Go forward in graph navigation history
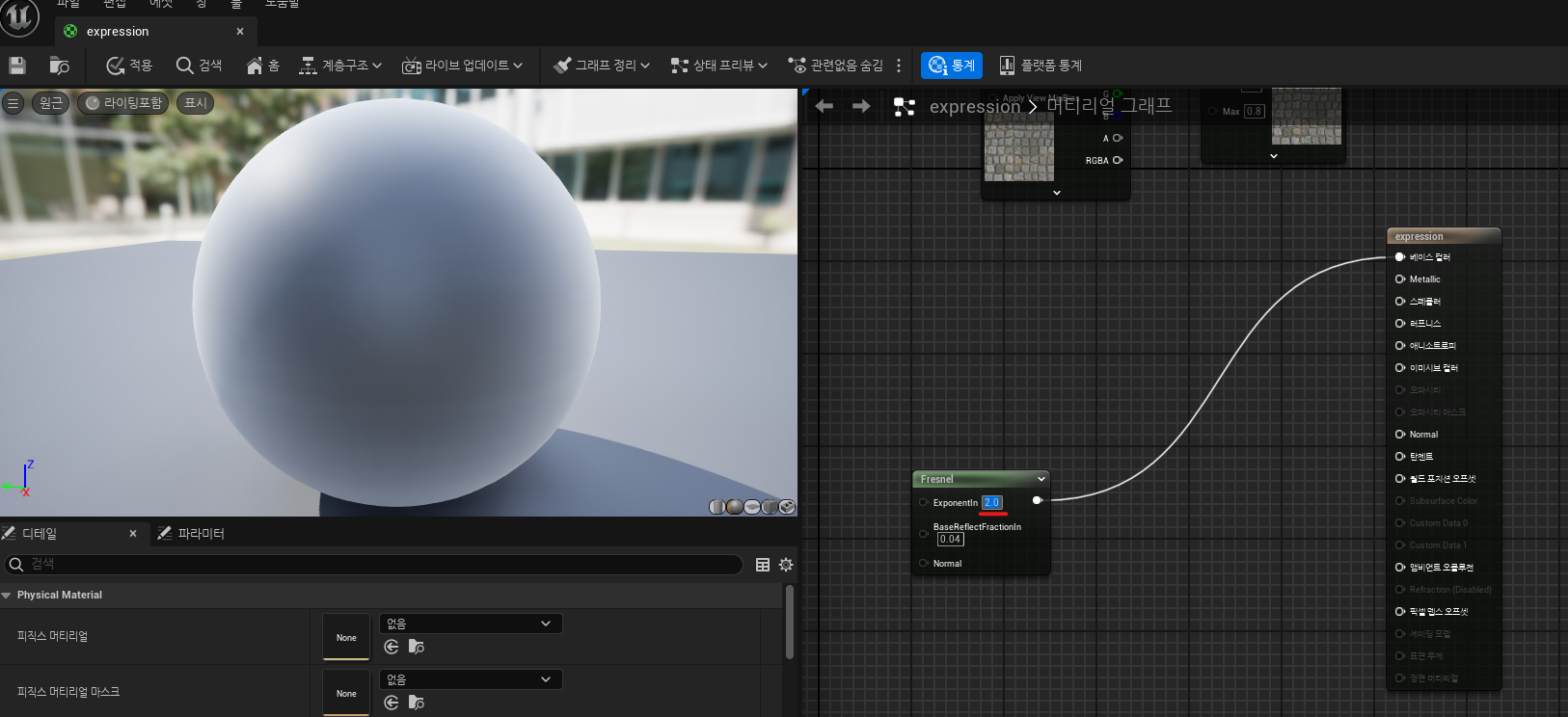The image size is (1568, 717). click(x=861, y=106)
